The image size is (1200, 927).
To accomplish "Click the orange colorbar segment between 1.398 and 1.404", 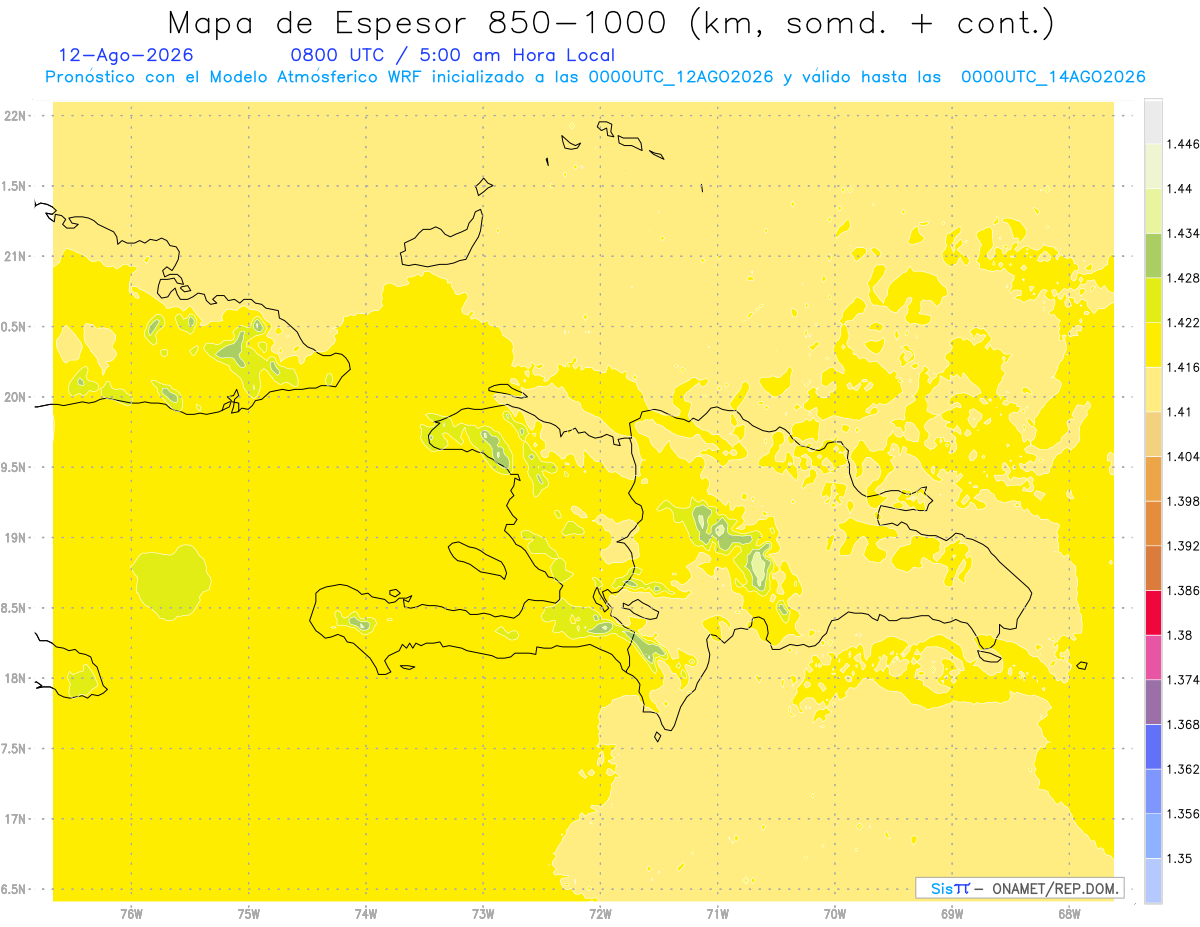I will (1153, 478).
